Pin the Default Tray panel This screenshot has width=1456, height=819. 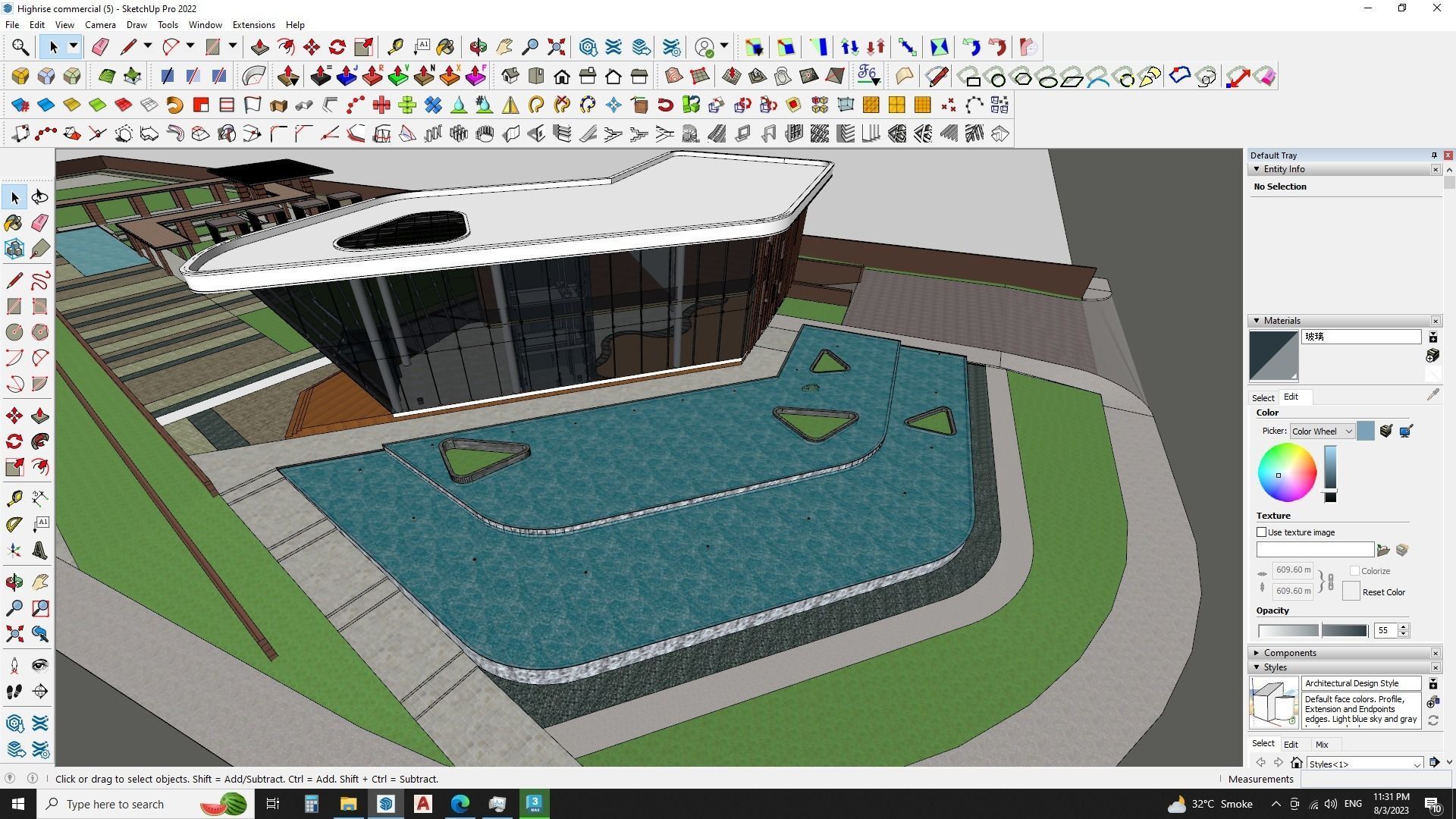point(1433,155)
